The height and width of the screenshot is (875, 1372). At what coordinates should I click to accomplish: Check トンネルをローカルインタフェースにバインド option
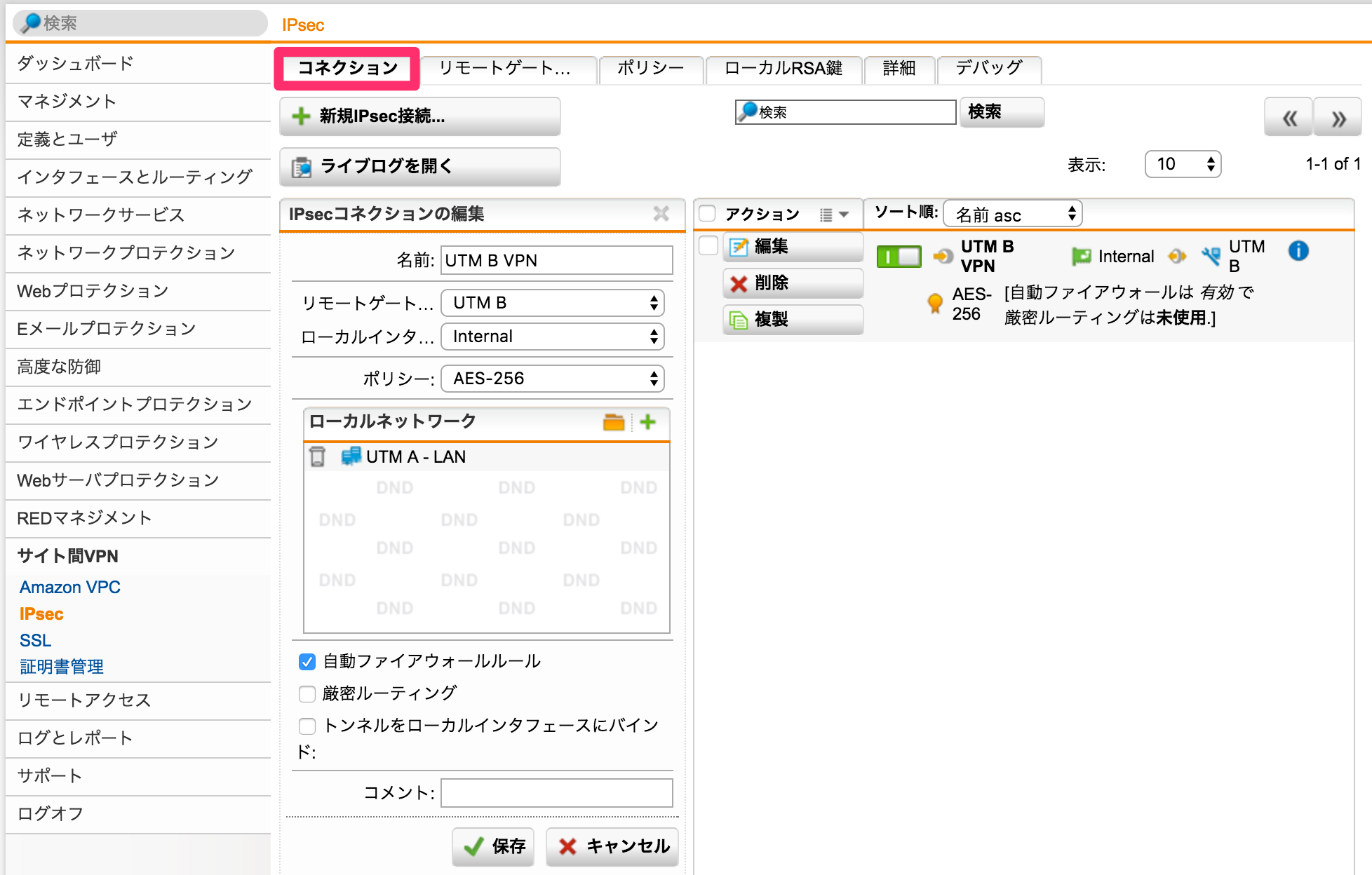pyautogui.click(x=307, y=726)
